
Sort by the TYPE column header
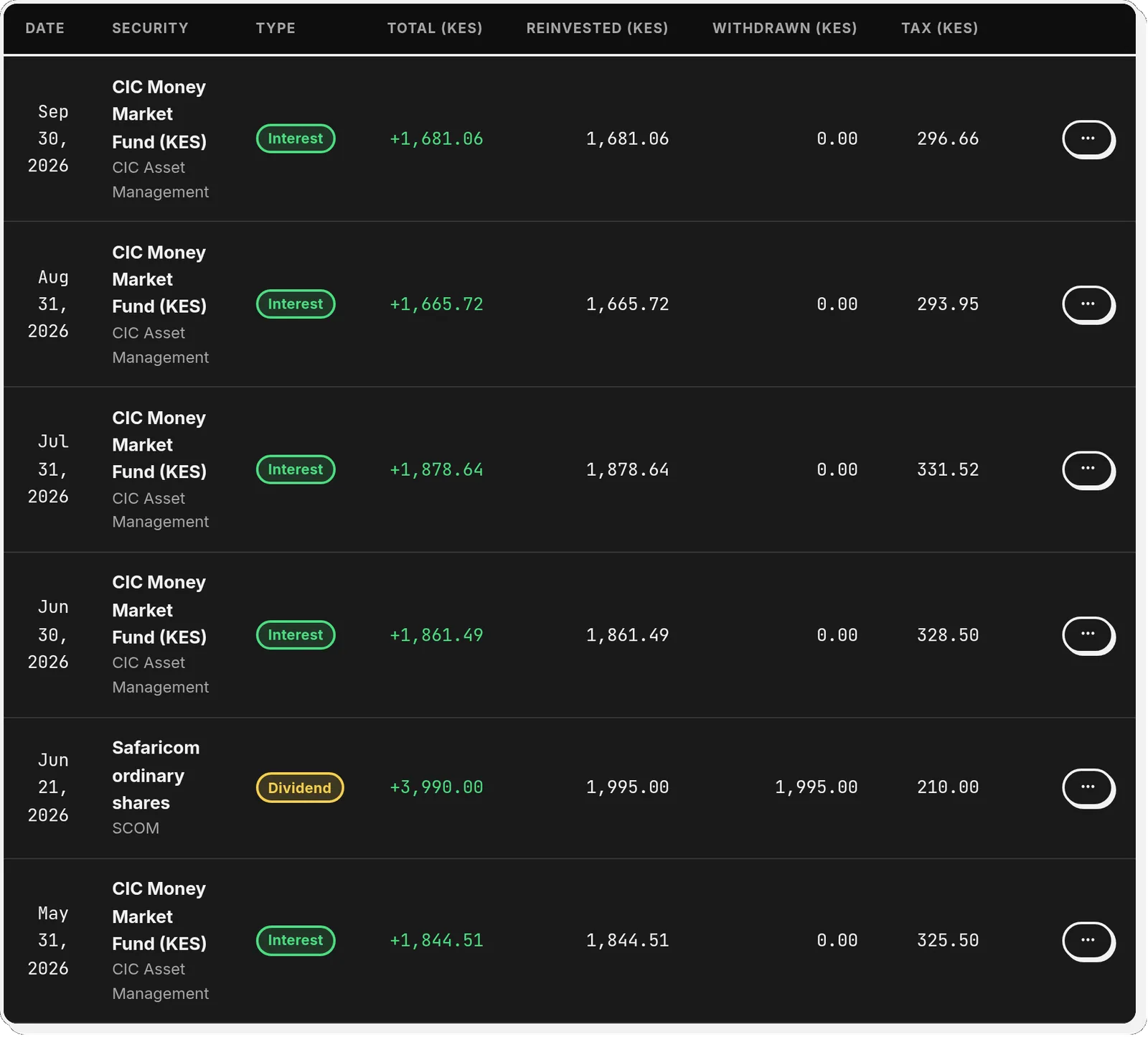click(276, 28)
